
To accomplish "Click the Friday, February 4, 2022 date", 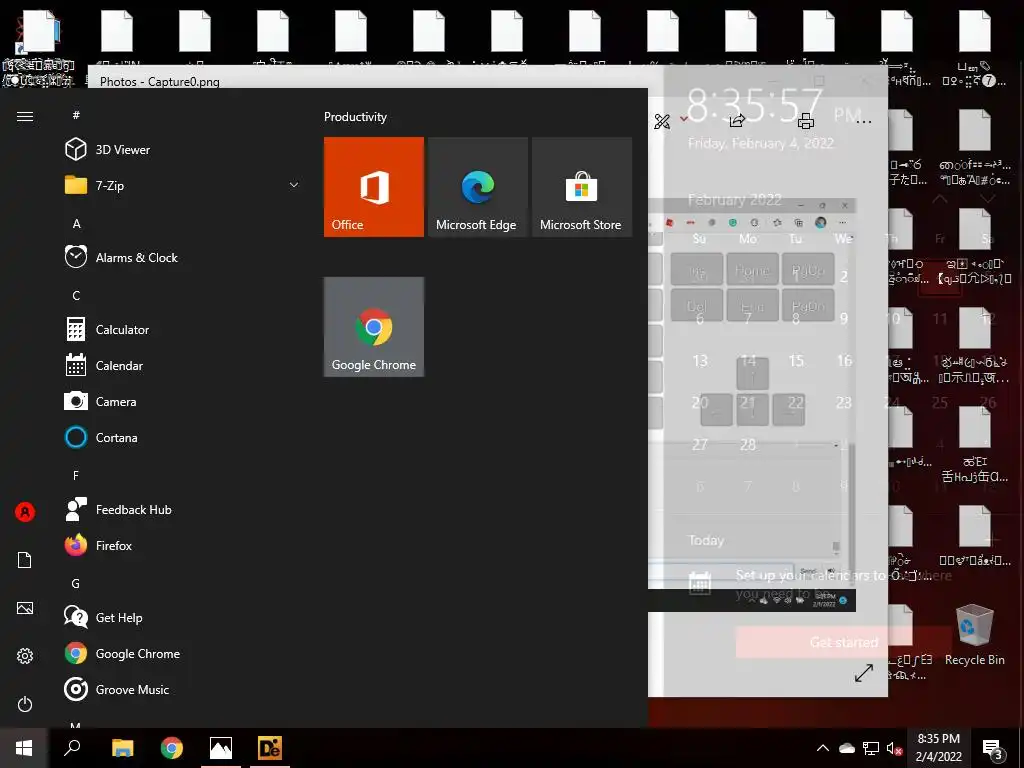I will [x=761, y=143].
